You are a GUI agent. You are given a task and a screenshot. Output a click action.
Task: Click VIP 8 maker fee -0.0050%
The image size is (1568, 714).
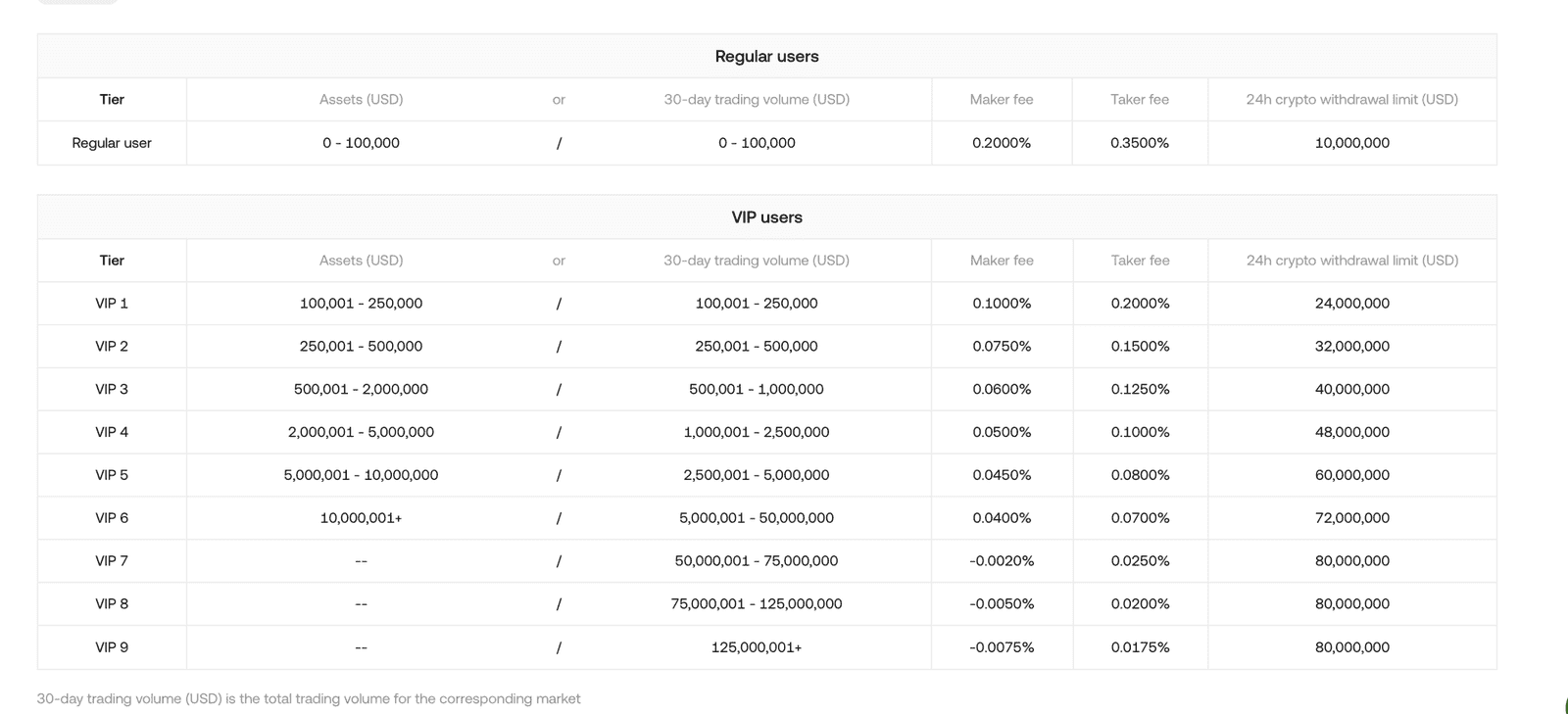tap(1002, 604)
